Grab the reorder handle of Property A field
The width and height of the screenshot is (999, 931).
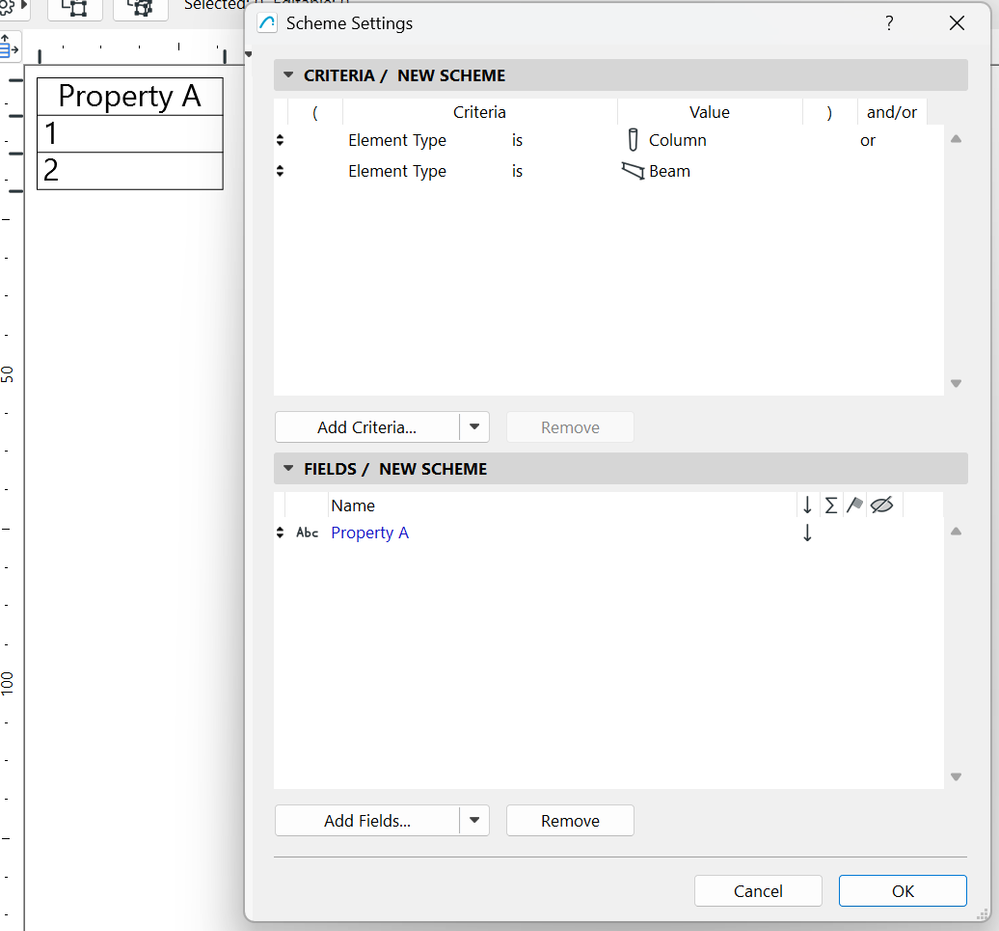[x=280, y=532]
